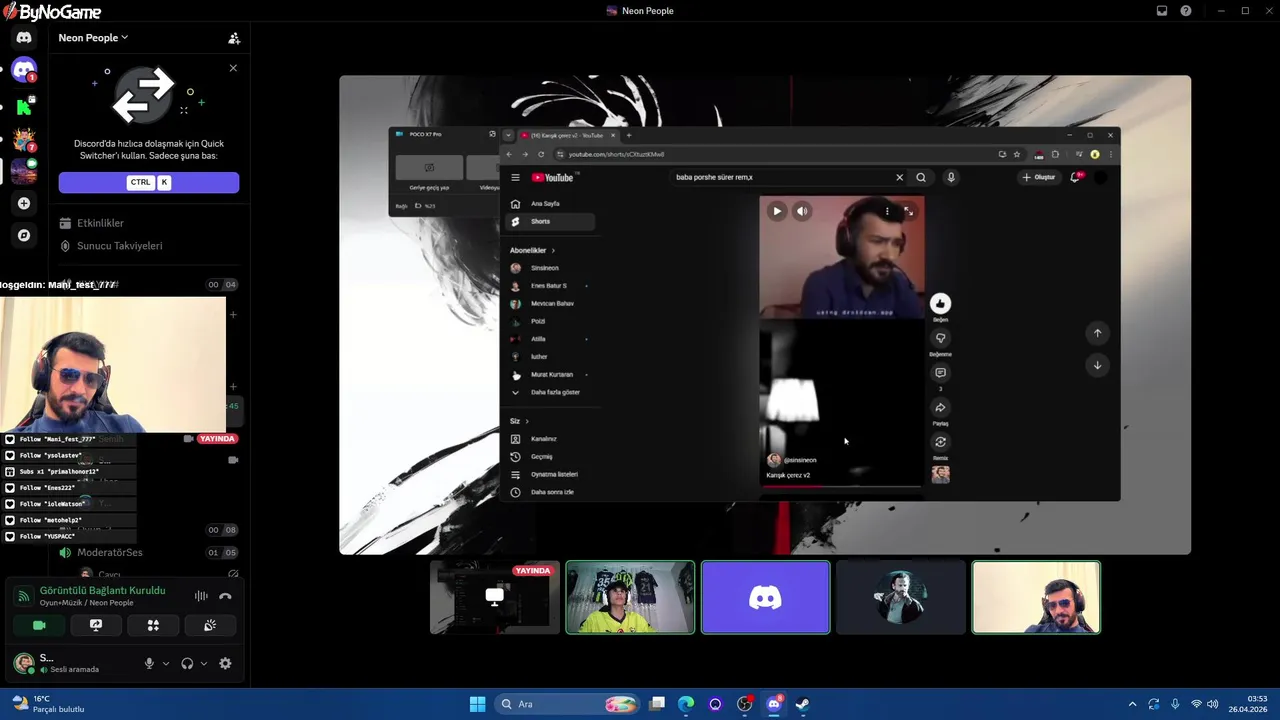1280x720 pixels.
Task: Click the streamed YouTube notifications bell
Action: (1076, 177)
